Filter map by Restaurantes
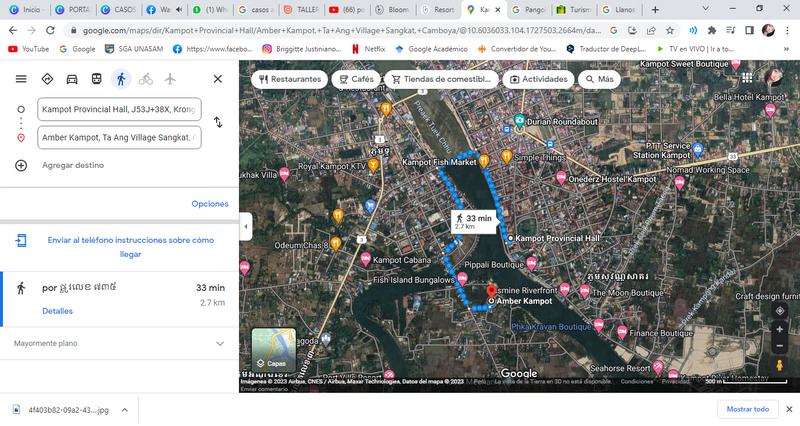 tap(290, 79)
